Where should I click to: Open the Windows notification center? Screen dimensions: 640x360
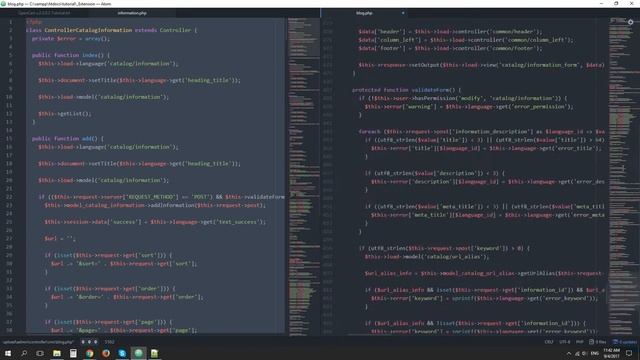coord(629,353)
